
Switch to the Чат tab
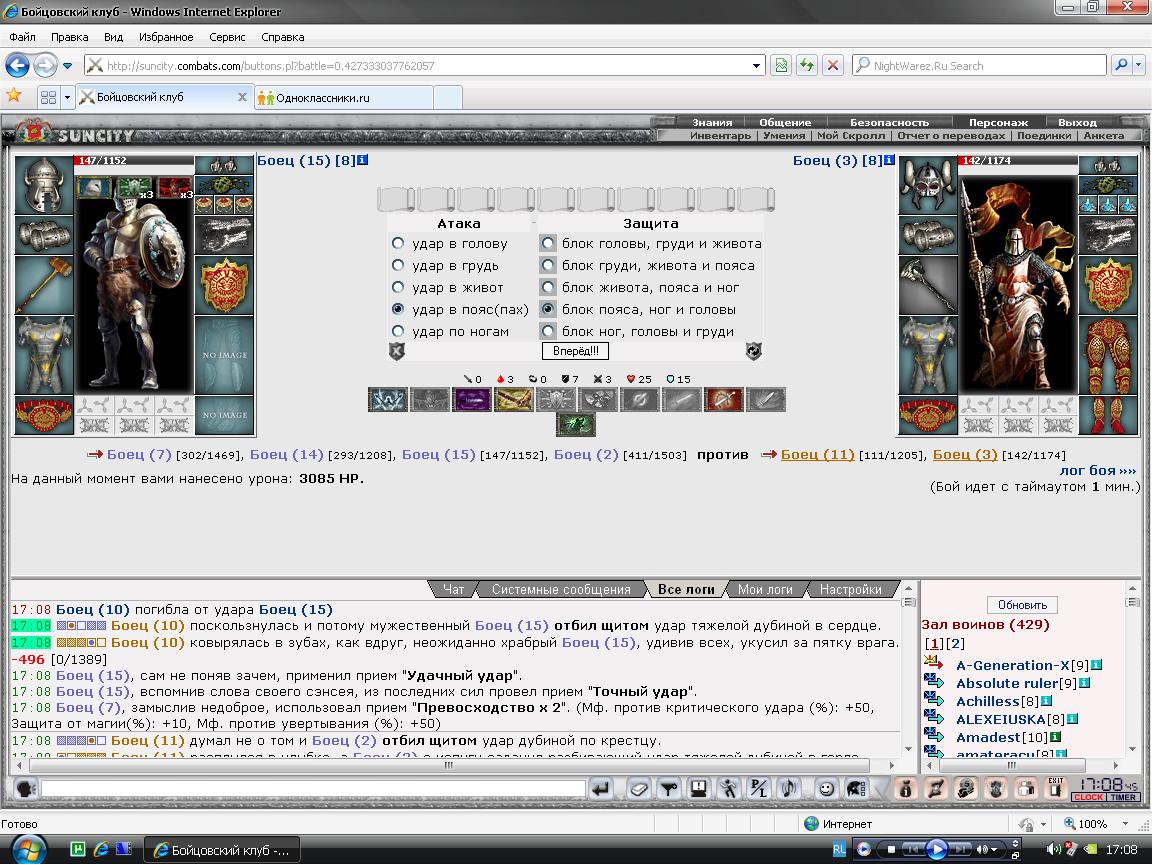pos(453,589)
